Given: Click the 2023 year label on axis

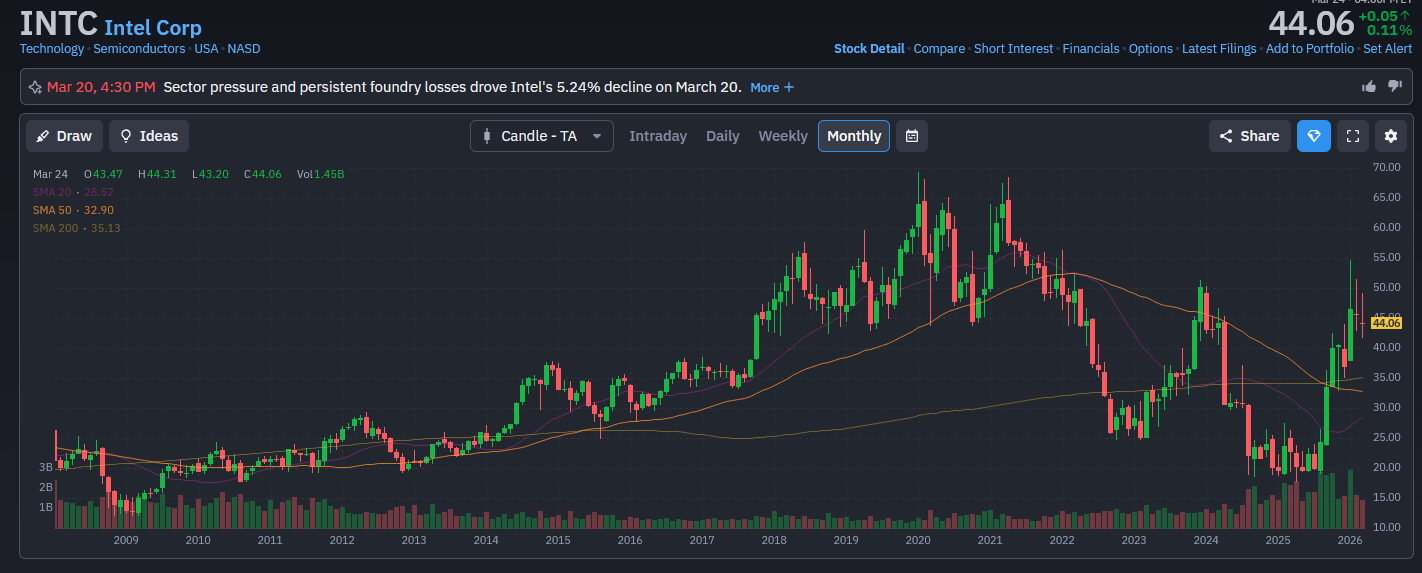Looking at the screenshot, I should click(1134, 540).
